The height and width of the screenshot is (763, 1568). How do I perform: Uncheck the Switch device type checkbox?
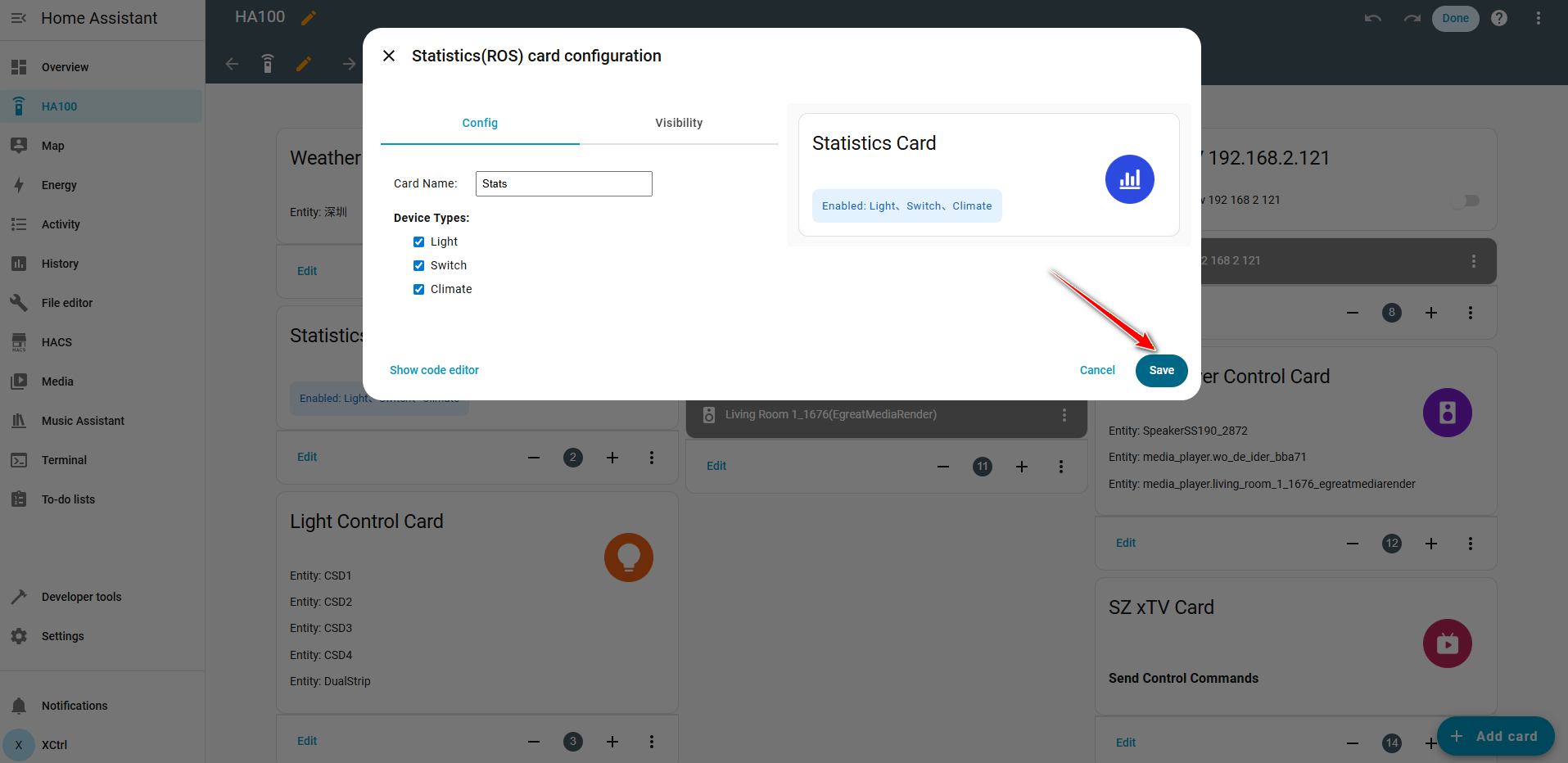(418, 265)
